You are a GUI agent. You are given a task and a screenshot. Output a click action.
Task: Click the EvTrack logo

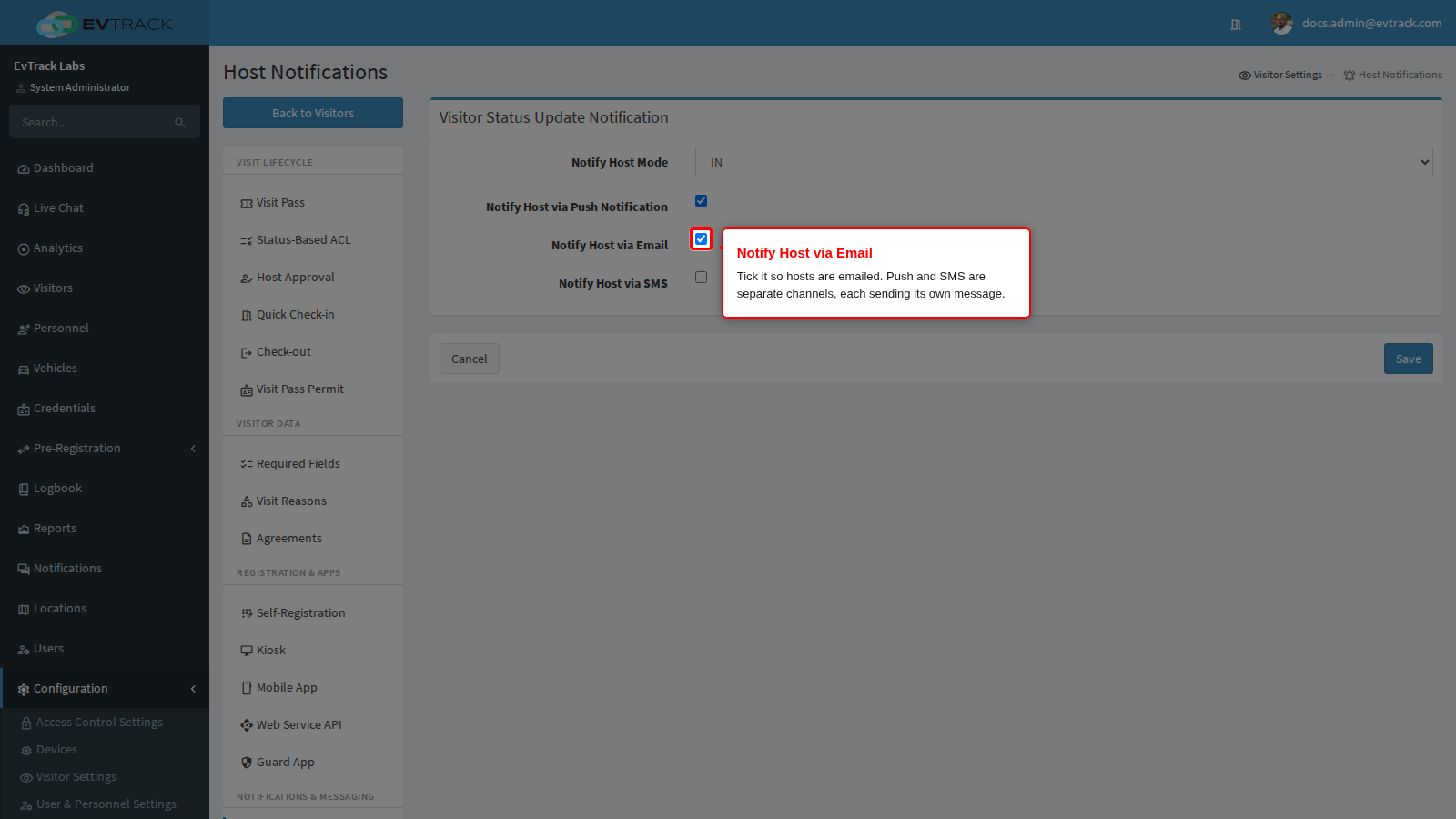coord(105,24)
